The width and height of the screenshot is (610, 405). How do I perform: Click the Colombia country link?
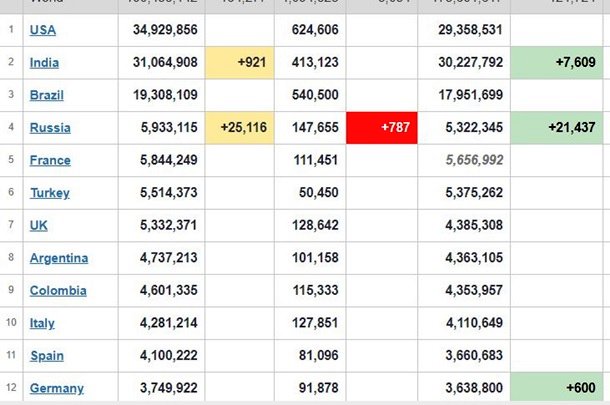[x=58, y=291]
